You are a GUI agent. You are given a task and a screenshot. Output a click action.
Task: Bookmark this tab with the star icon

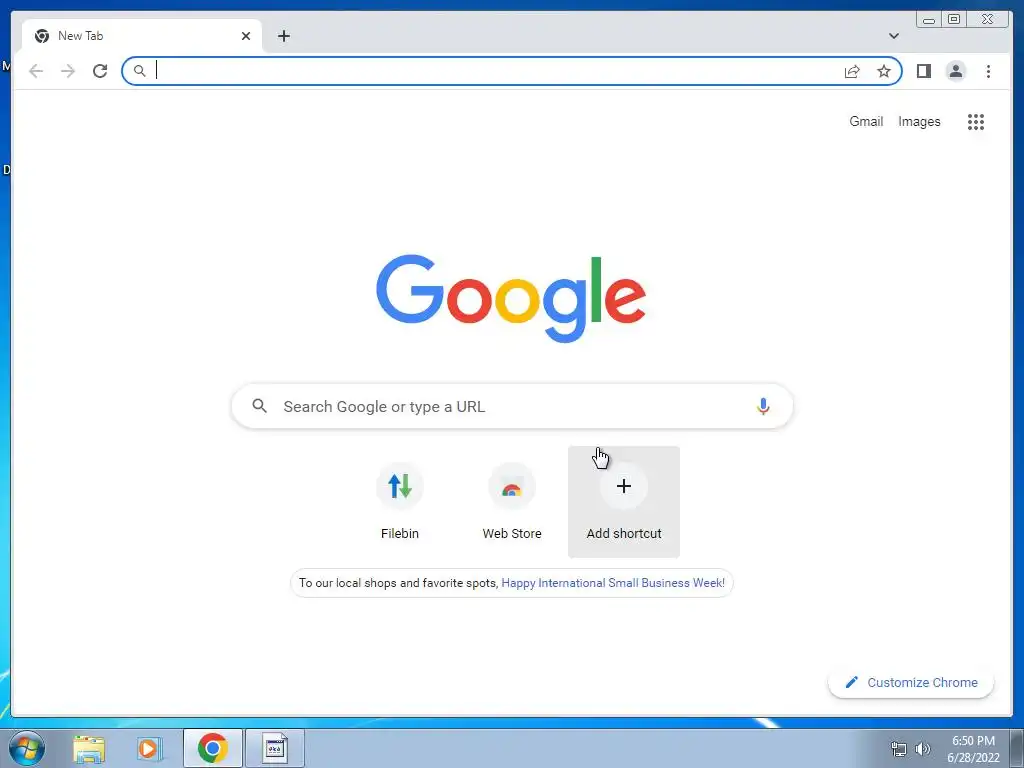tap(884, 71)
